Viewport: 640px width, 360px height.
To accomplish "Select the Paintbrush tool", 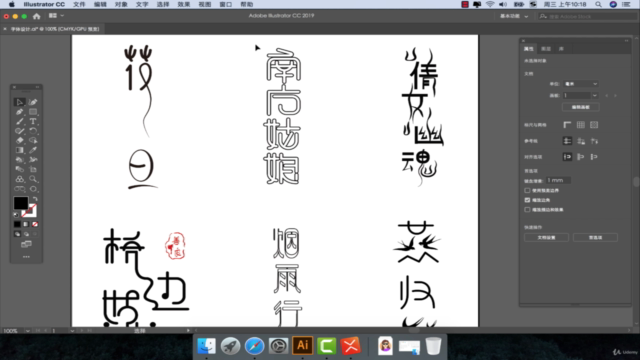I will (19, 121).
